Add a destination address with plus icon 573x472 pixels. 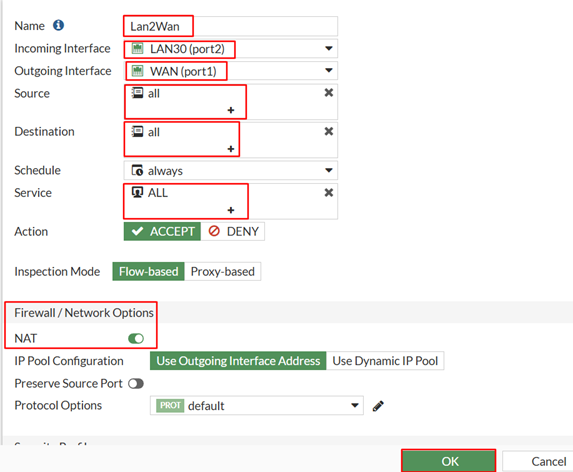[x=231, y=149]
